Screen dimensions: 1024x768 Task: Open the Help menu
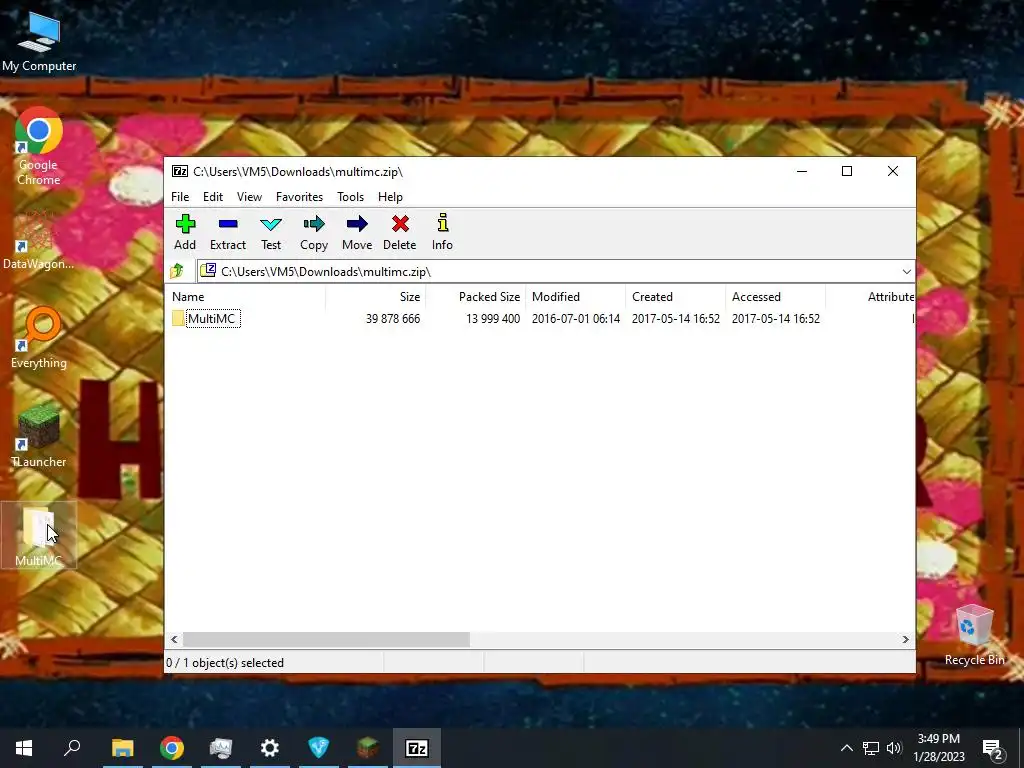tap(390, 197)
